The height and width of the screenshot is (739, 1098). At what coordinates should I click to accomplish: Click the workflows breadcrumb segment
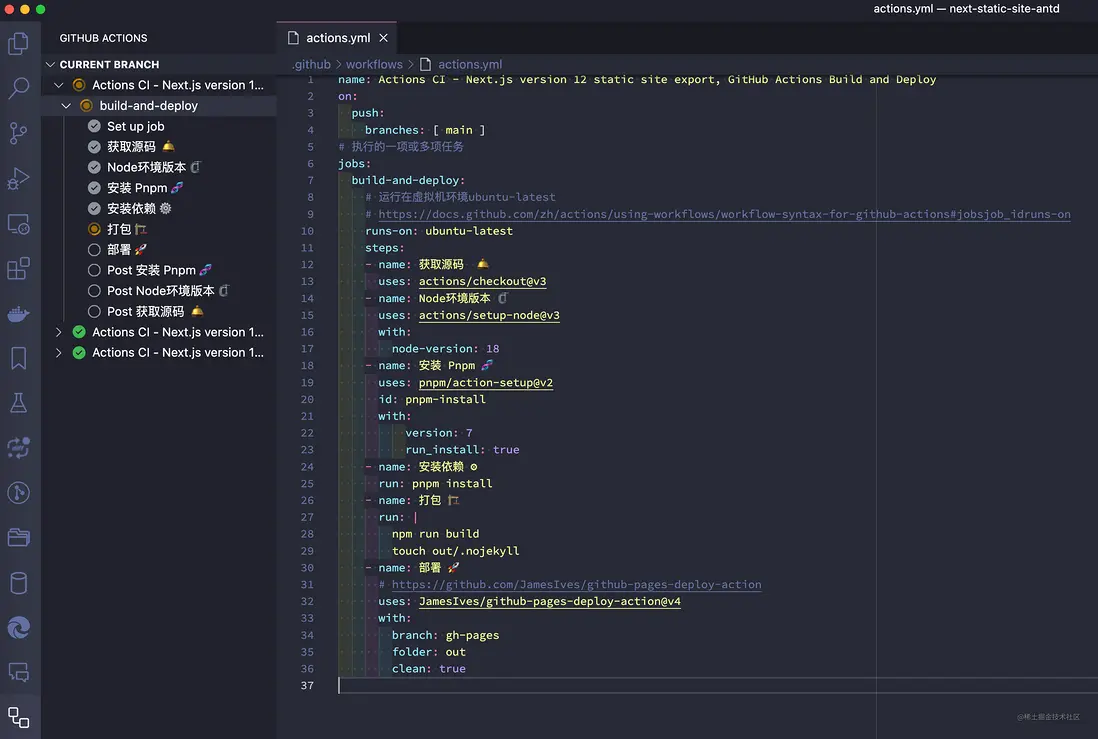[x=374, y=64]
